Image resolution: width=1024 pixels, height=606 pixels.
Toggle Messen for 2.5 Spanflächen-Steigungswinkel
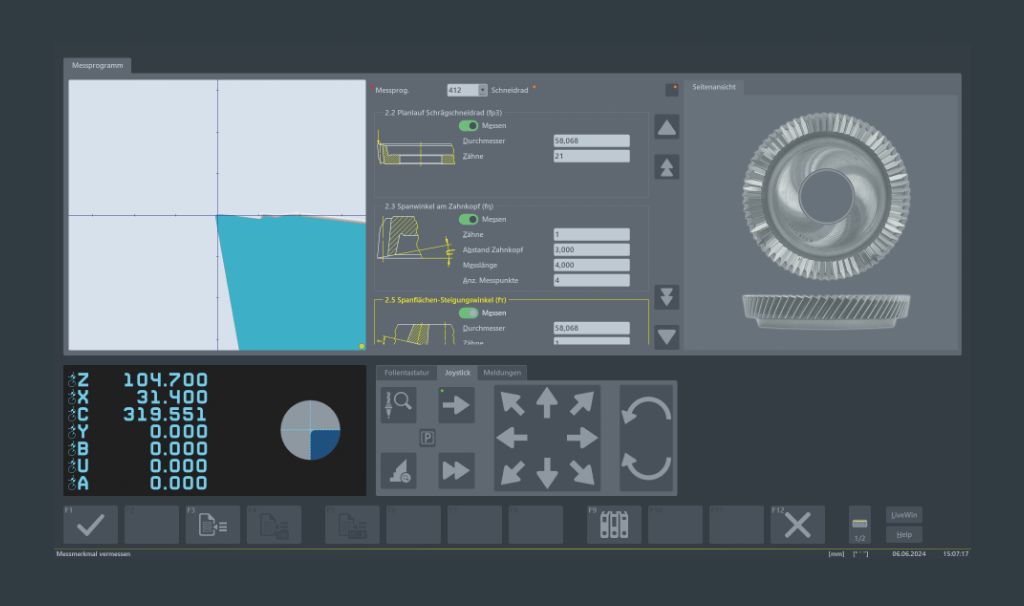tap(468, 313)
